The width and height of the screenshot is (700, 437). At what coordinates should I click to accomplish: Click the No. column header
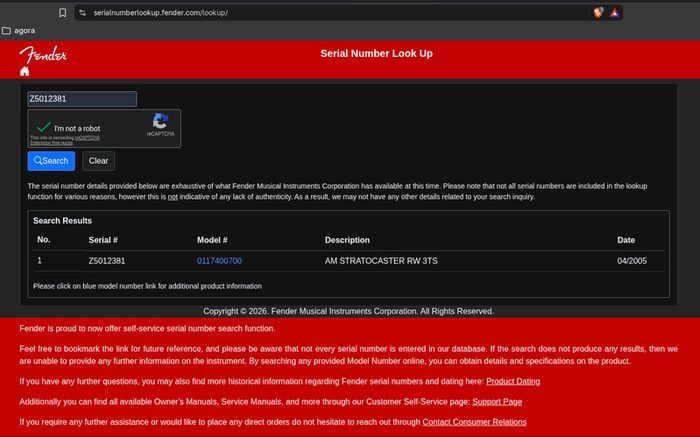(44, 240)
